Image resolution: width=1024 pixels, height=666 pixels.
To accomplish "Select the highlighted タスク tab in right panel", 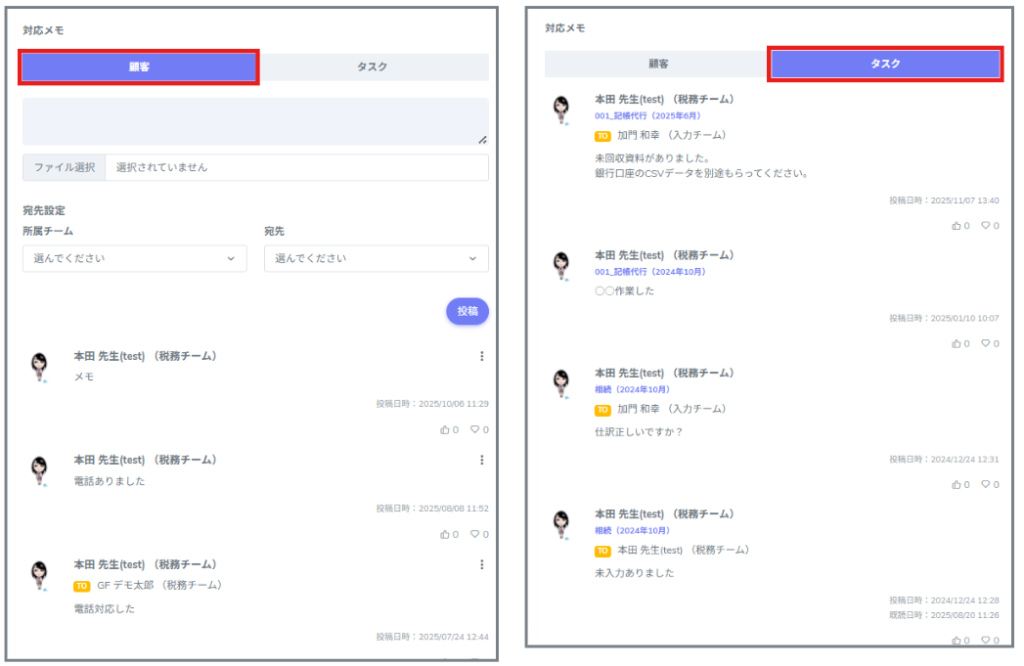I will pyautogui.click(x=885, y=64).
